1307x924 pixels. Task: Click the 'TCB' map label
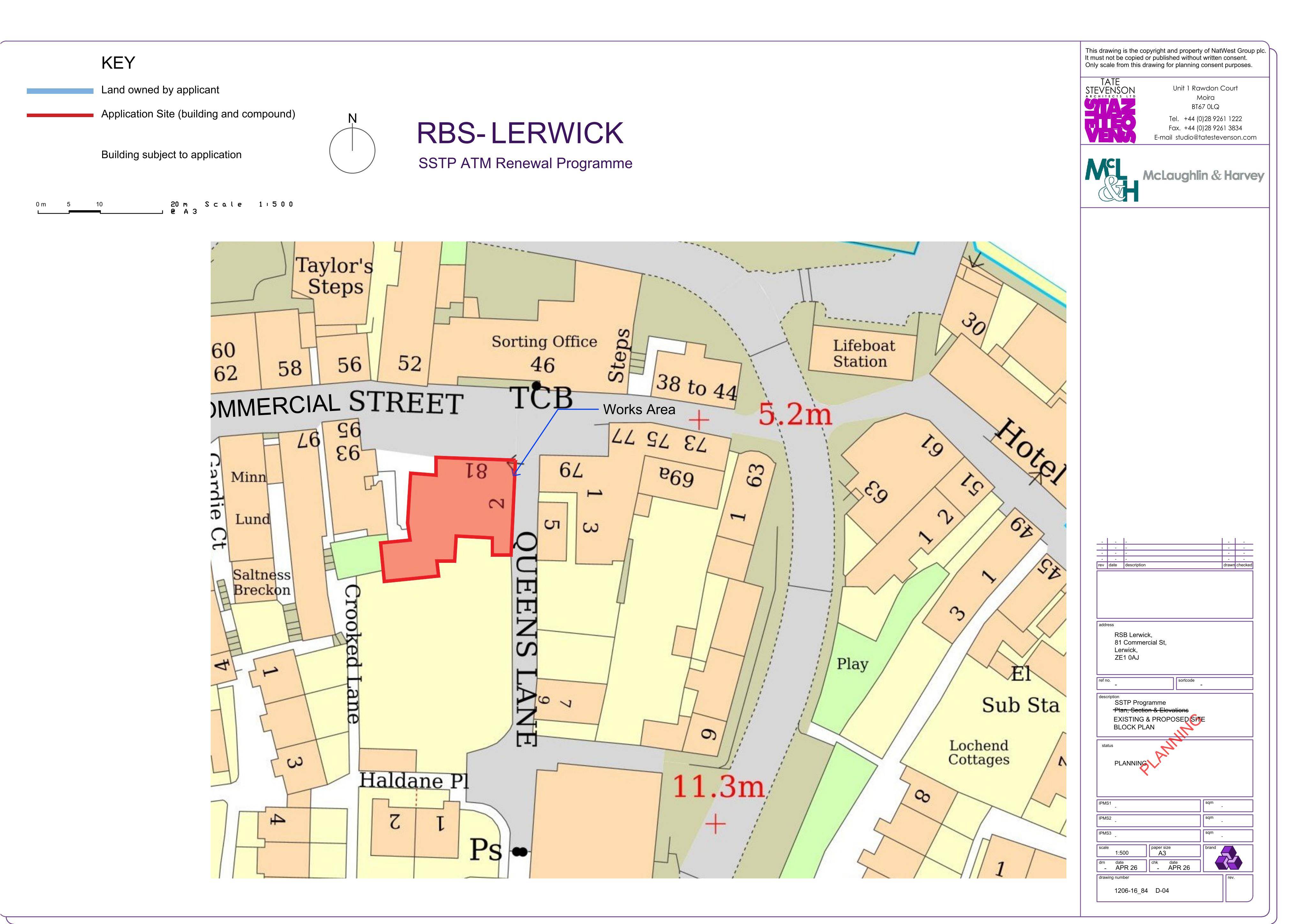pyautogui.click(x=541, y=397)
